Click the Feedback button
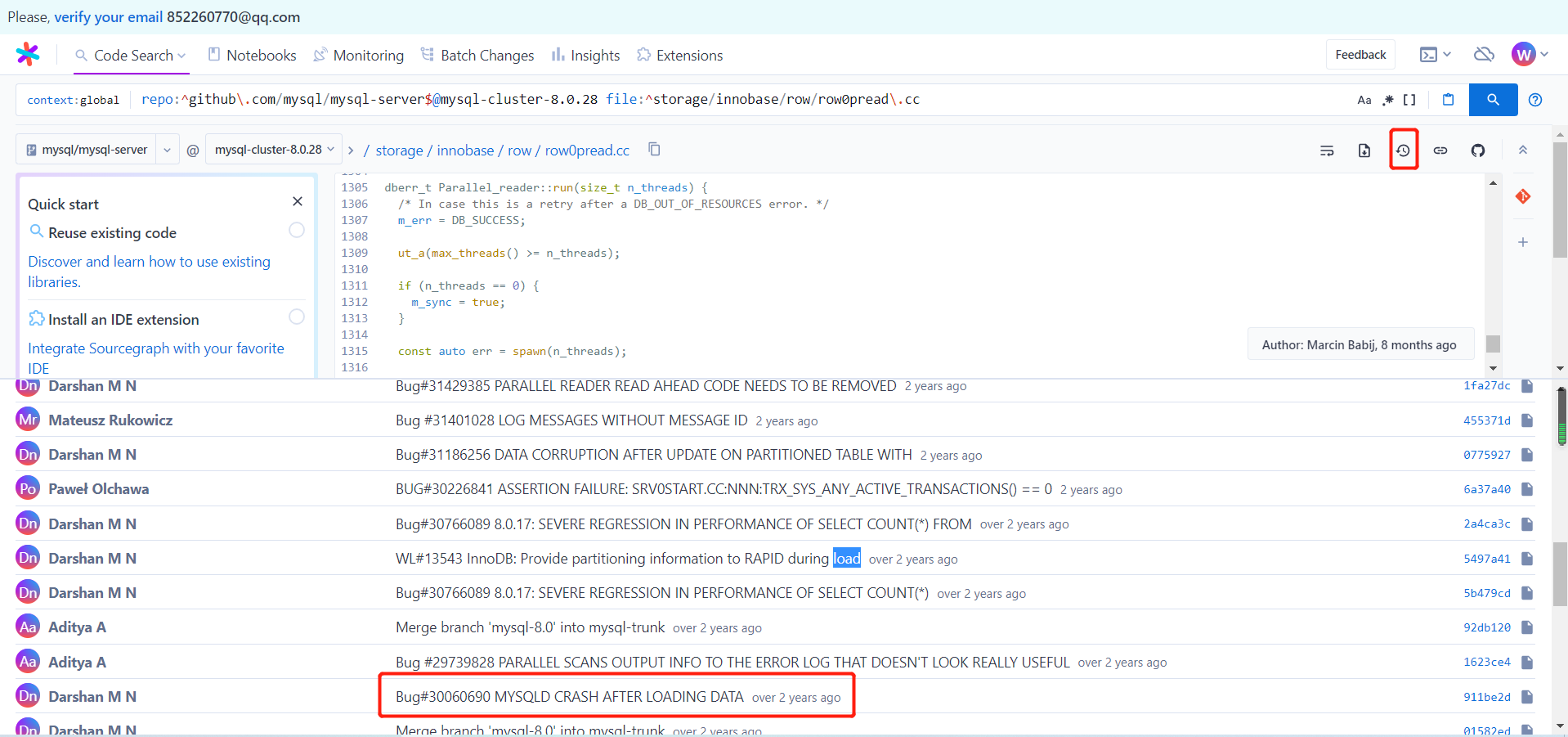This screenshot has height=737, width=1568. (x=1360, y=55)
